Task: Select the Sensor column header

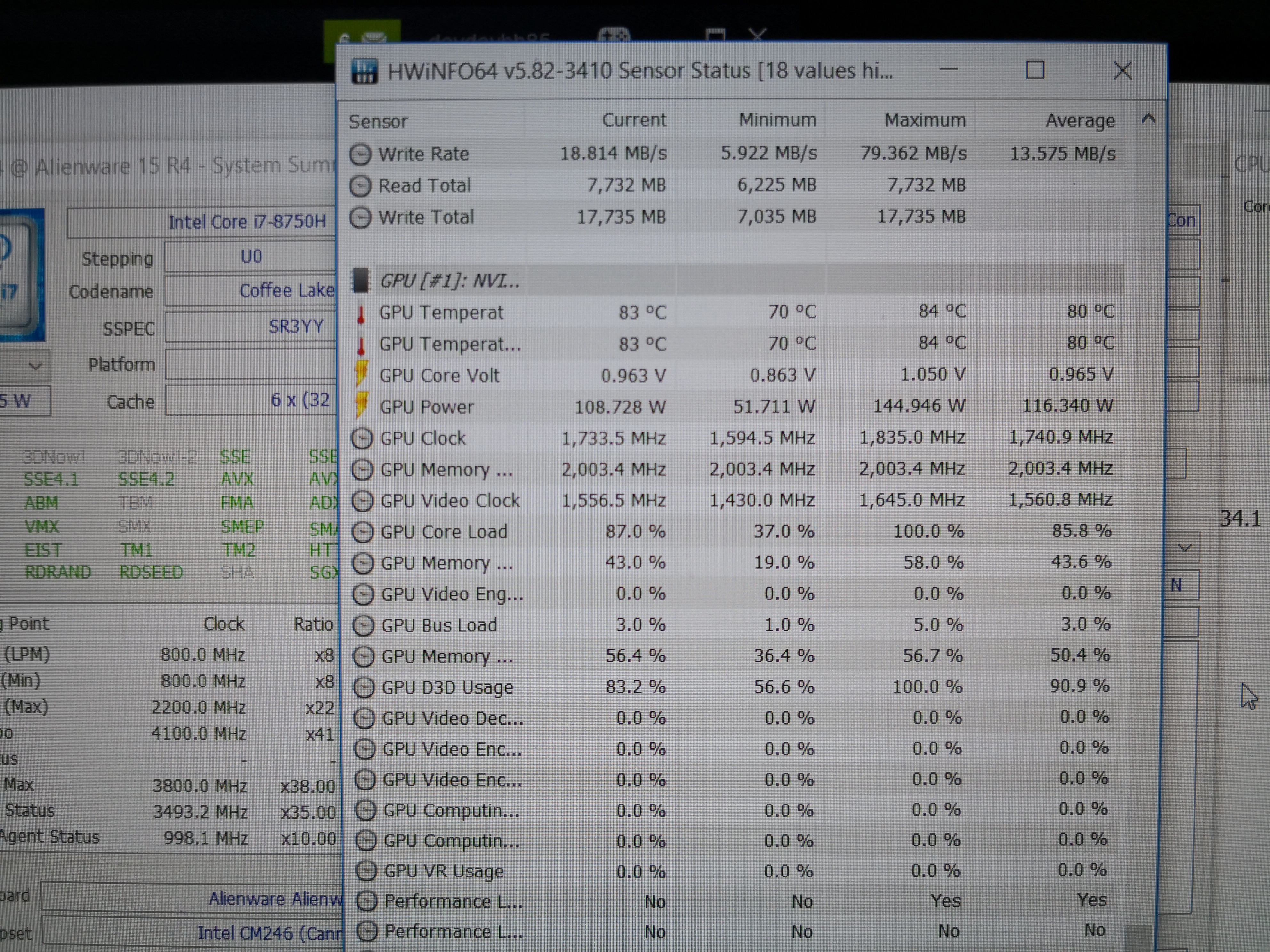Action: (378, 122)
